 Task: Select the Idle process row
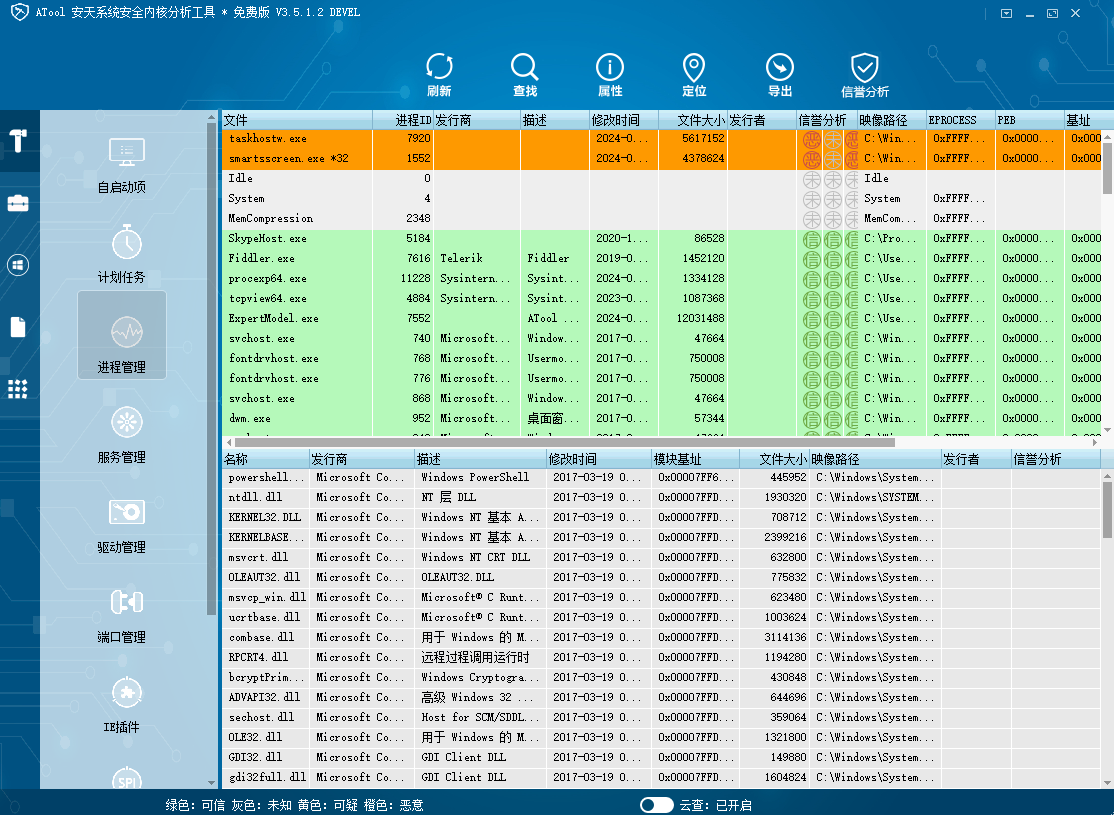(661, 178)
